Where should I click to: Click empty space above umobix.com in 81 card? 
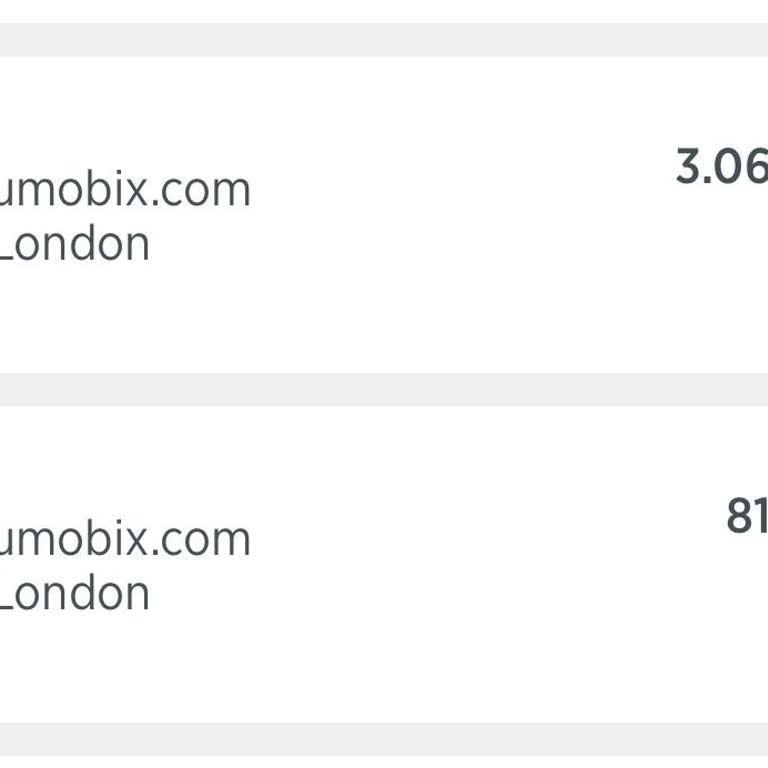[x=125, y=460]
